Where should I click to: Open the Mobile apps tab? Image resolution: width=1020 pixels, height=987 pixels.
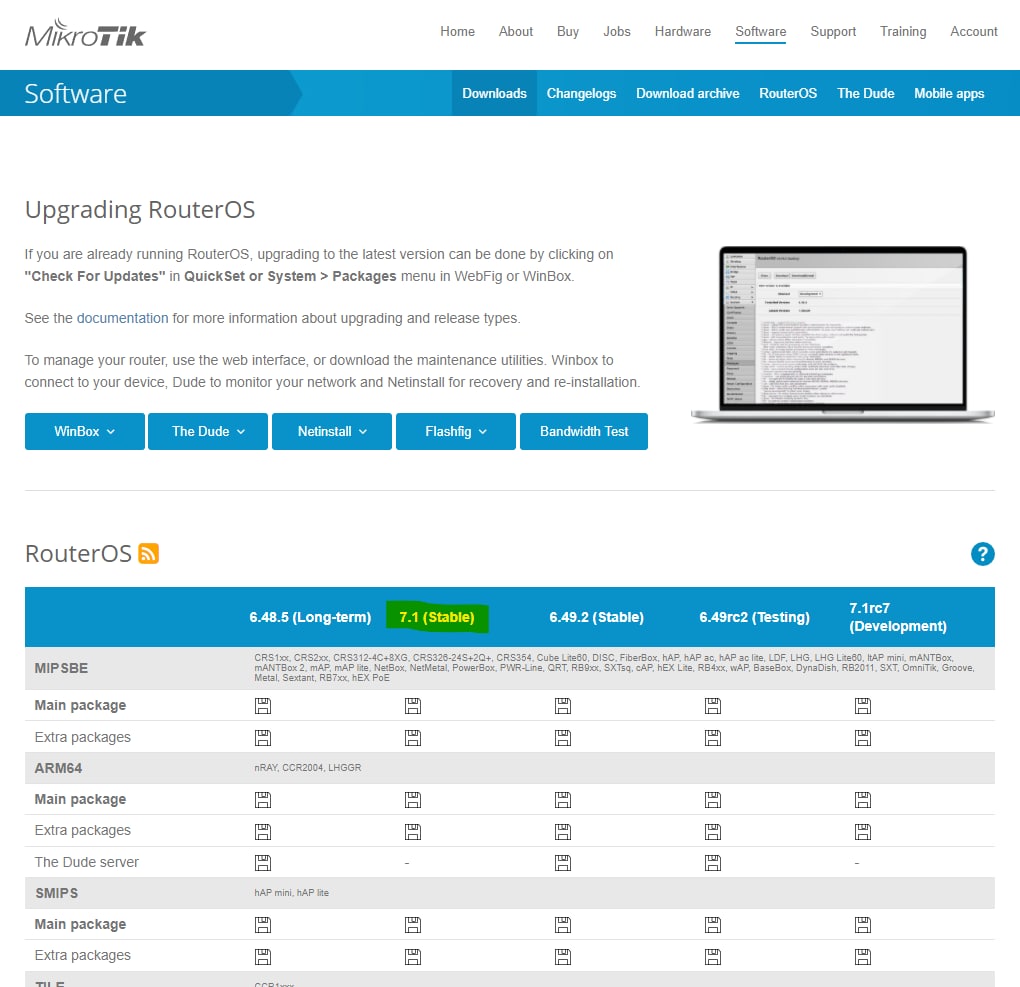(949, 93)
